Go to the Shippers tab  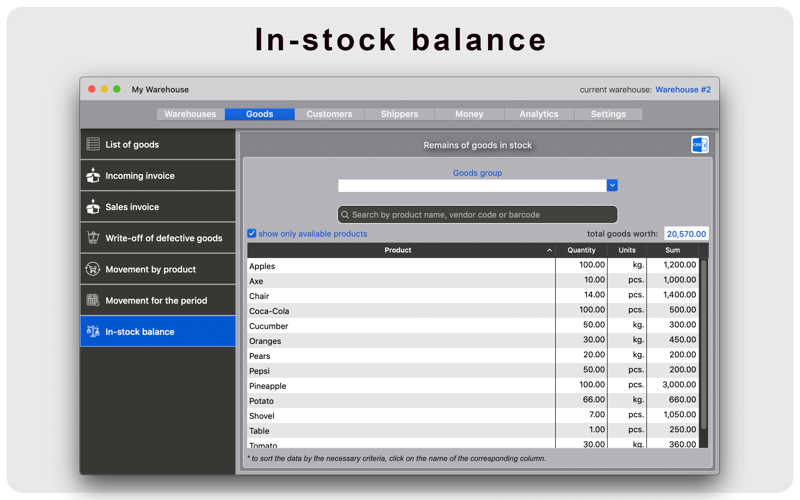tap(399, 114)
